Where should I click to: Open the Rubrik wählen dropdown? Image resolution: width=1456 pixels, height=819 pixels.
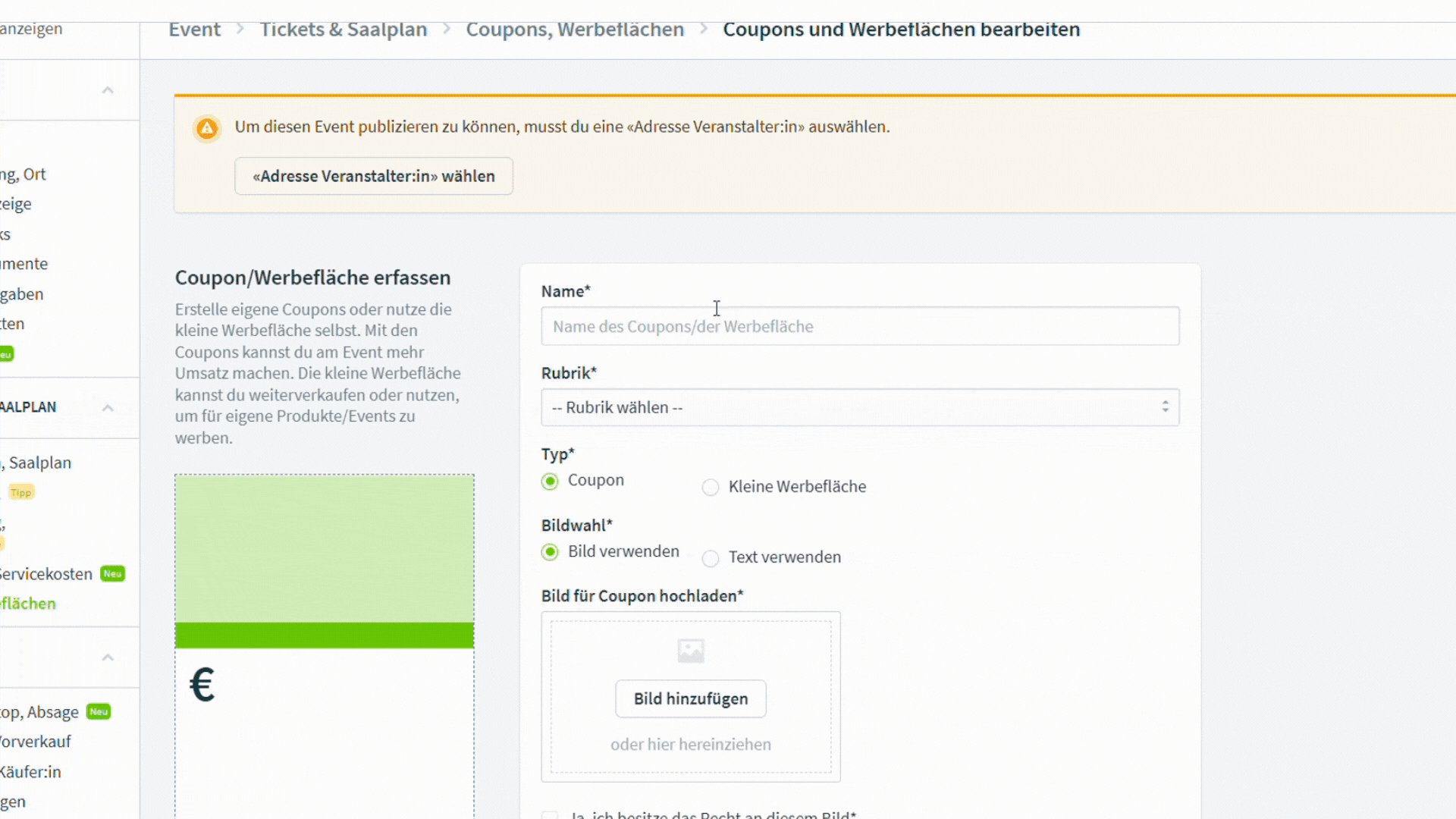coord(859,408)
